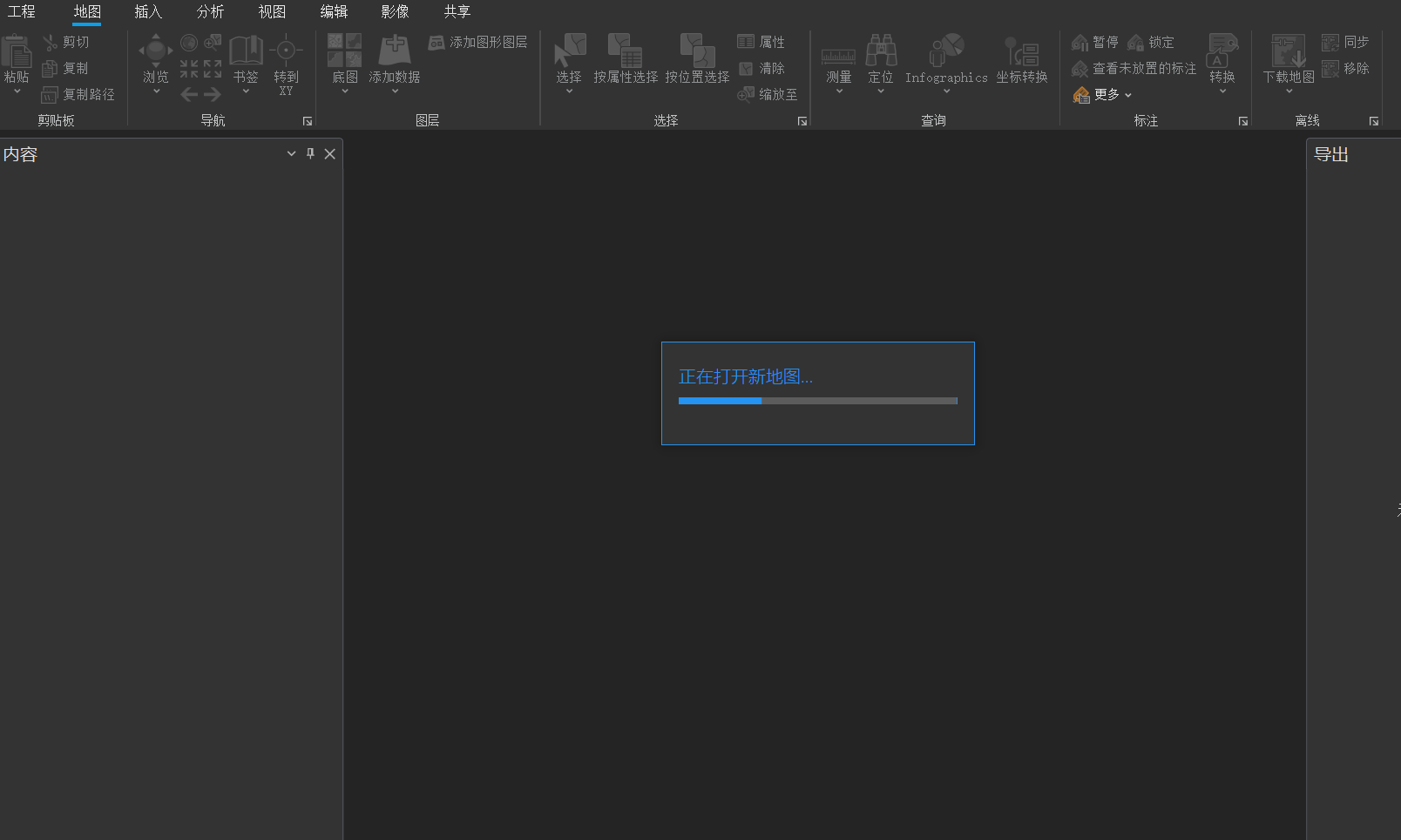Click the Copy (复制) button
The image size is (1401, 840).
click(x=65, y=68)
